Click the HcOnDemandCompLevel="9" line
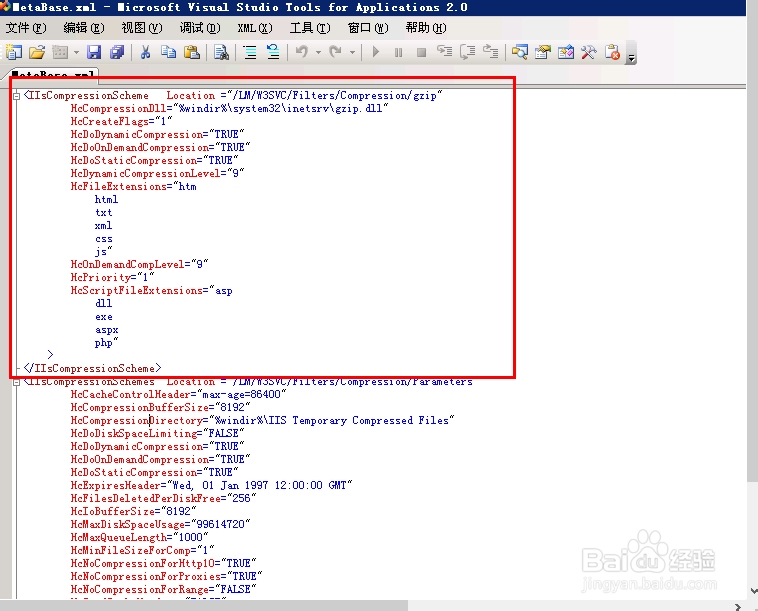The image size is (758, 611). [x=139, y=264]
